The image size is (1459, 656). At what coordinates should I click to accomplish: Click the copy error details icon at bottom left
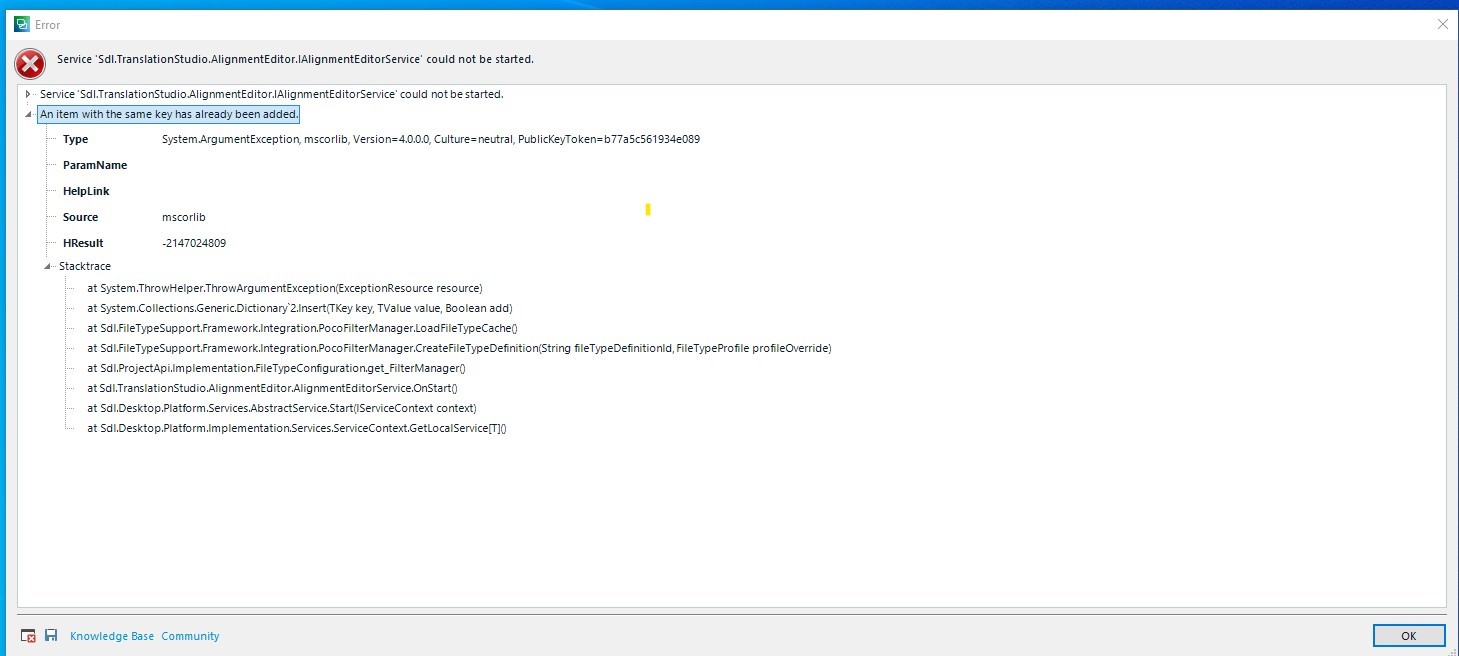pyautogui.click(x=29, y=636)
